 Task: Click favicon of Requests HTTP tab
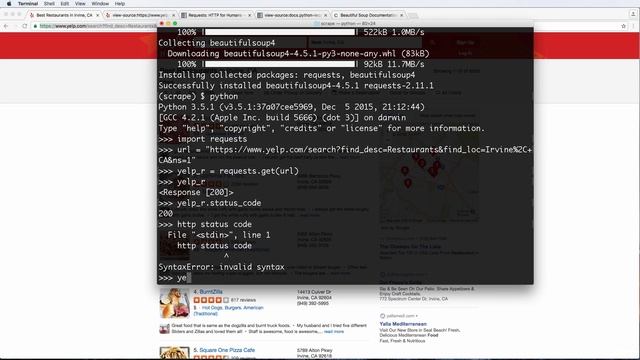tap(184, 15)
